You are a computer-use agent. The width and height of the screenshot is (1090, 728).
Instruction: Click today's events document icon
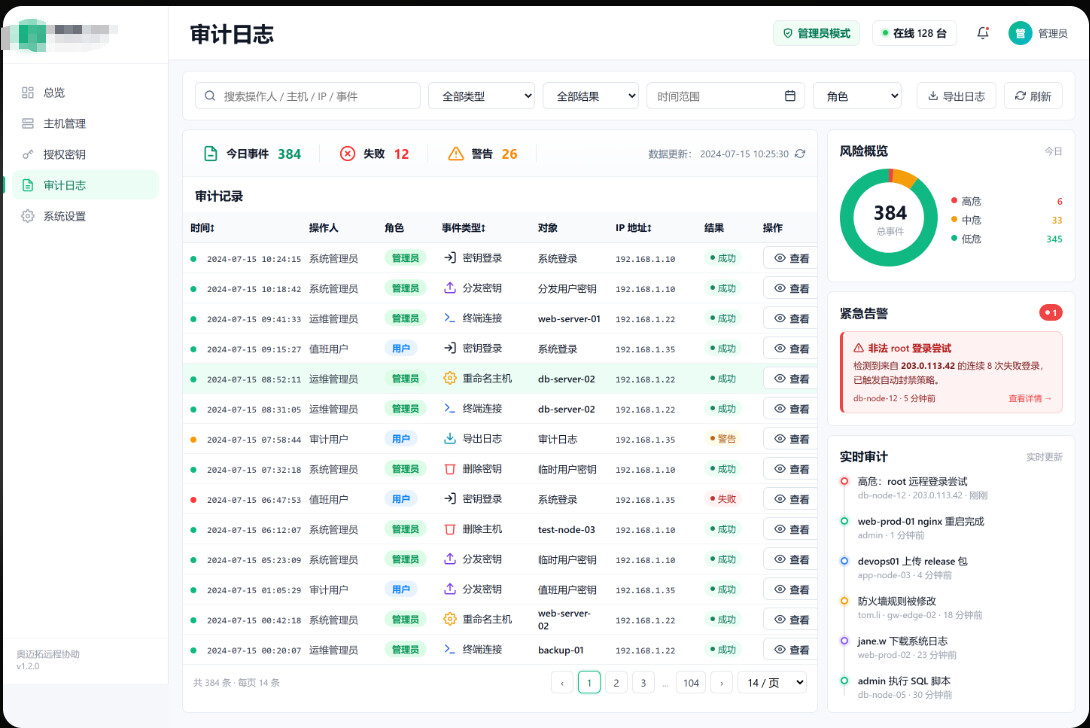[210, 154]
